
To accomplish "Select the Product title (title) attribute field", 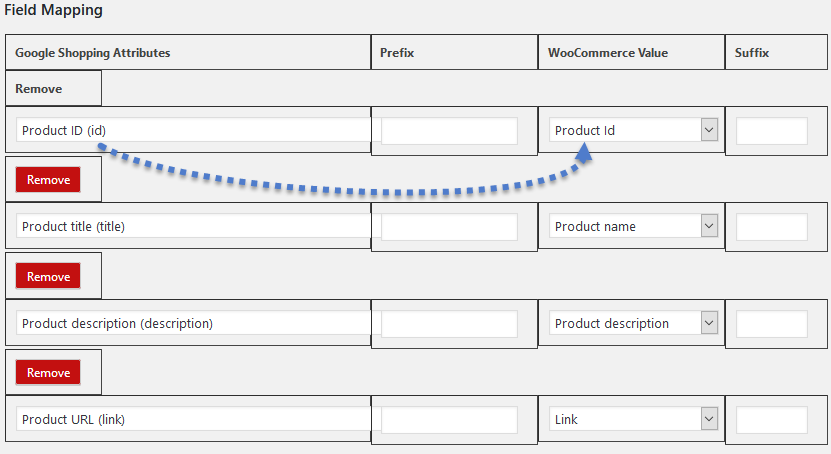I will click(193, 226).
